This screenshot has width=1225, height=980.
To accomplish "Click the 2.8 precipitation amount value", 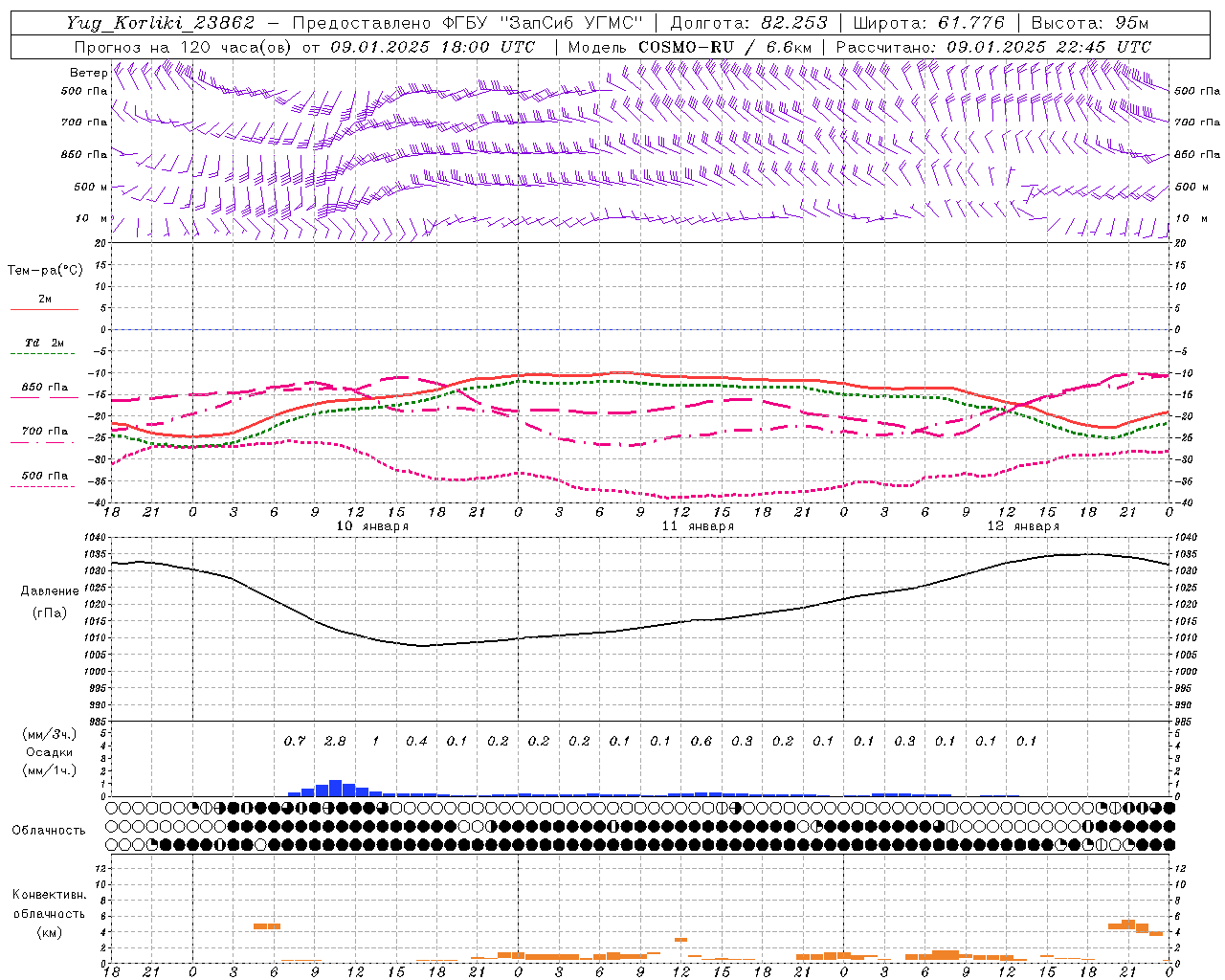I will [335, 741].
